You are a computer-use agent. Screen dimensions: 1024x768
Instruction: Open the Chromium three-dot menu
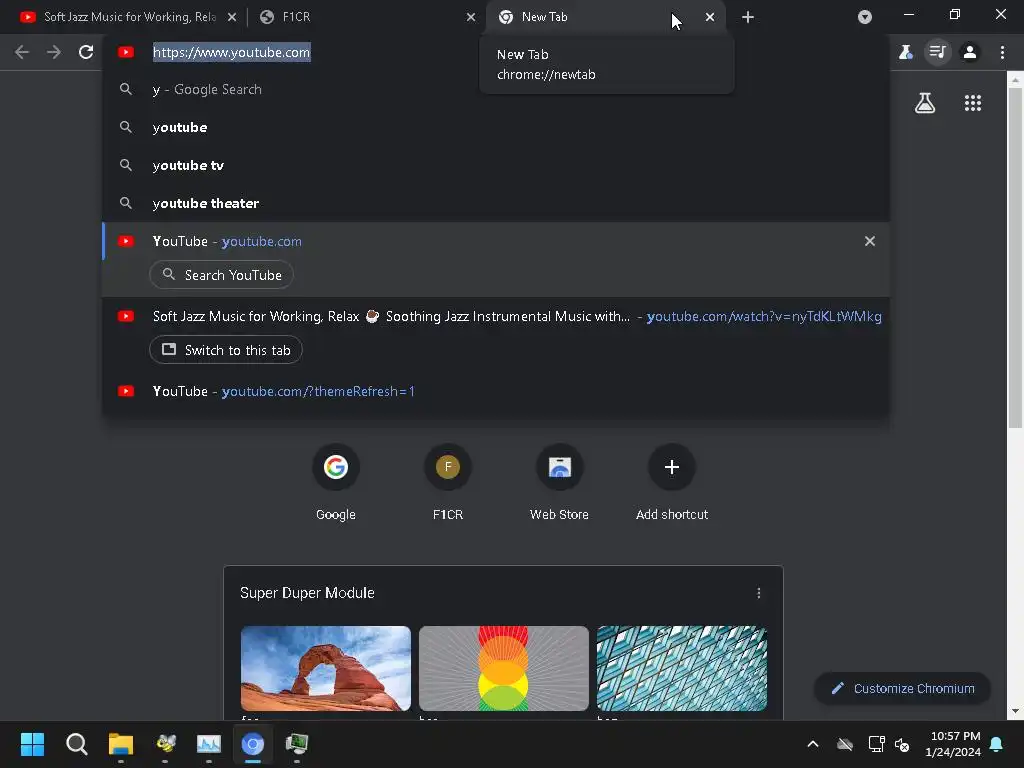click(1002, 52)
